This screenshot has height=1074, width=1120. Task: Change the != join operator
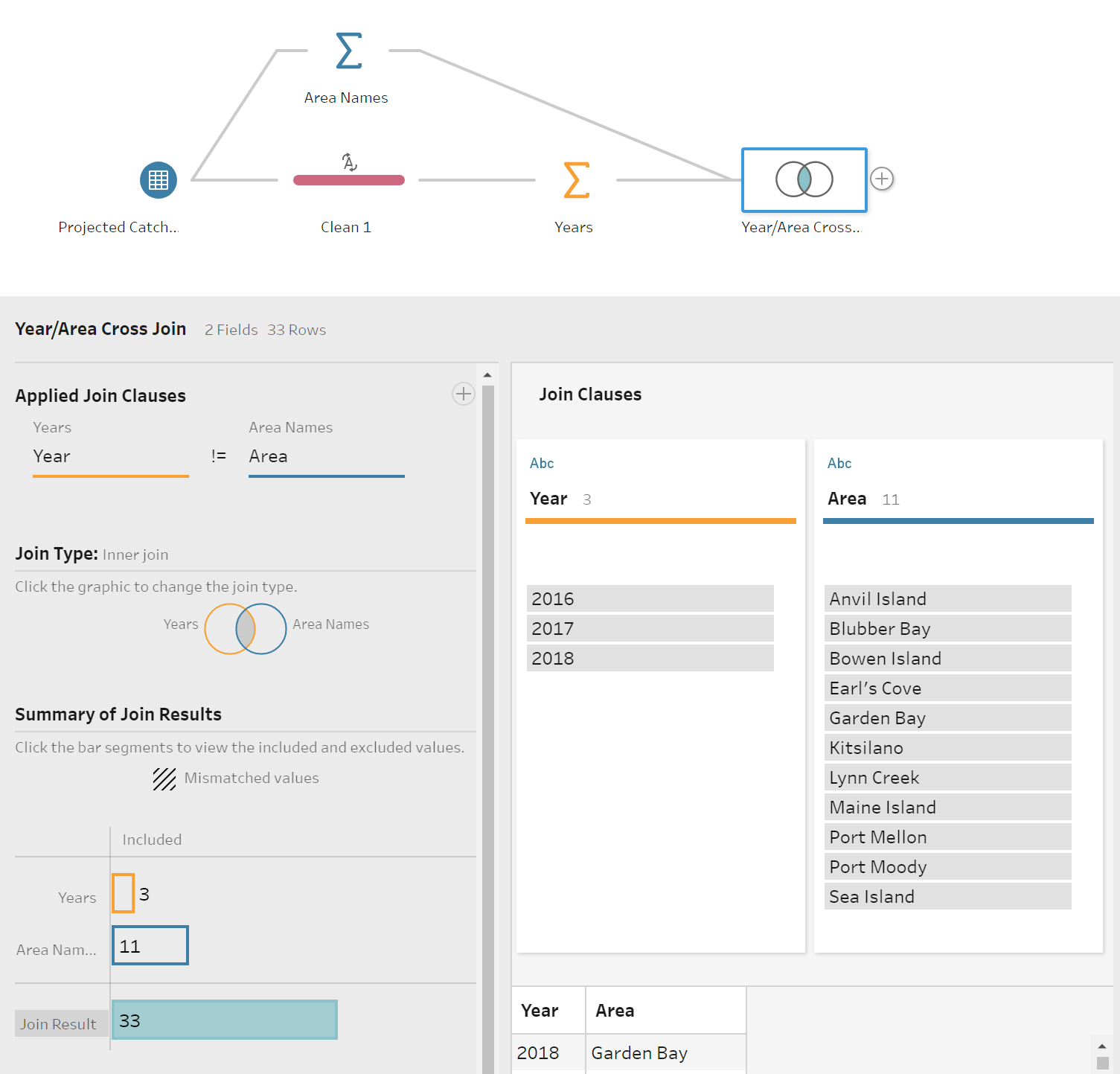pos(219,456)
